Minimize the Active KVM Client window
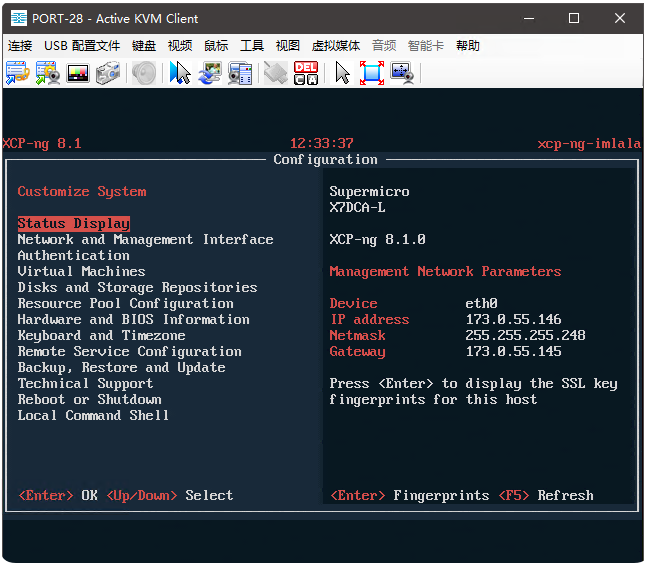This screenshot has height=563, width=650. point(529,18)
